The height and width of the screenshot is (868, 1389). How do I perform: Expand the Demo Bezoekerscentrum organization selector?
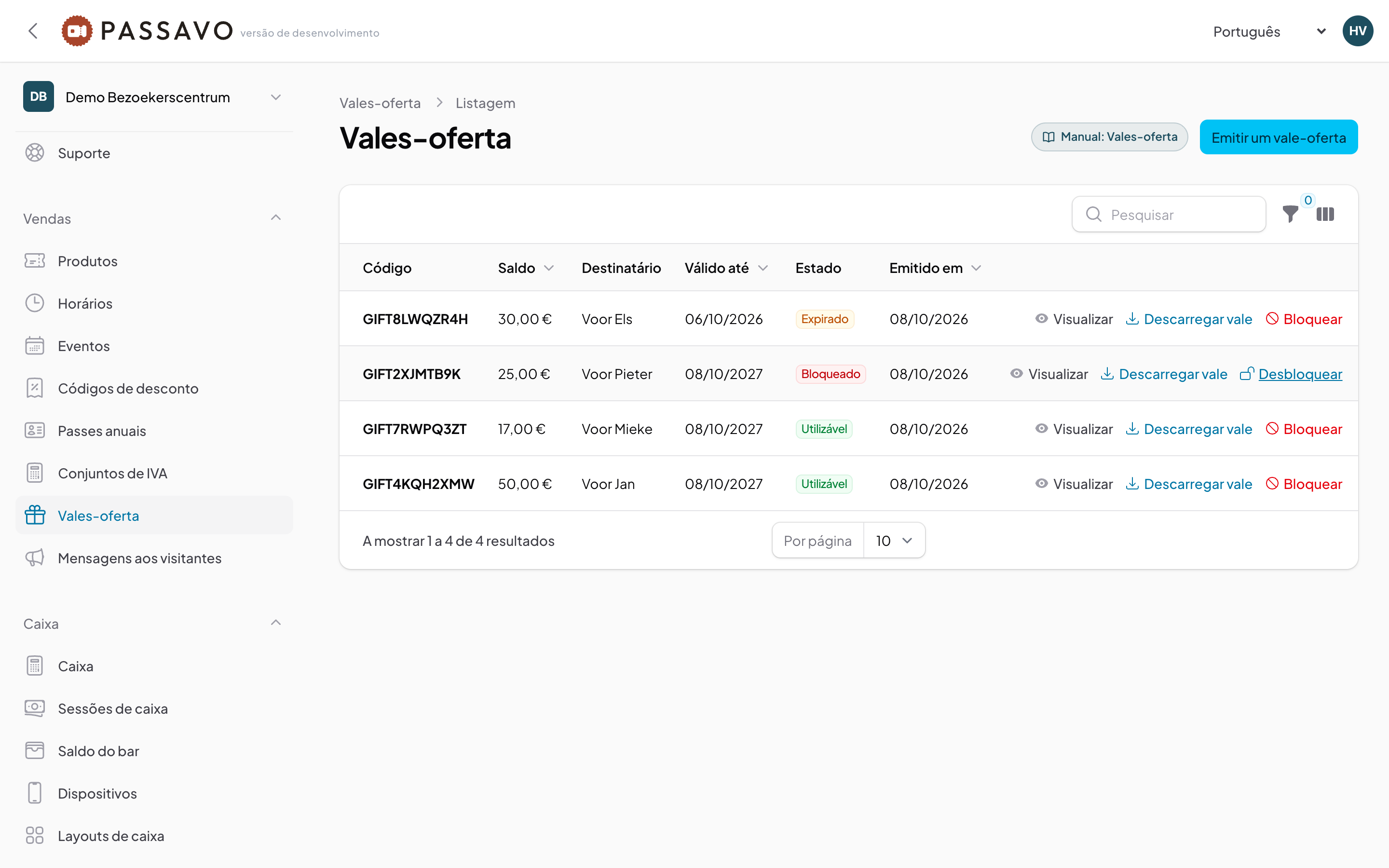pyautogui.click(x=154, y=97)
